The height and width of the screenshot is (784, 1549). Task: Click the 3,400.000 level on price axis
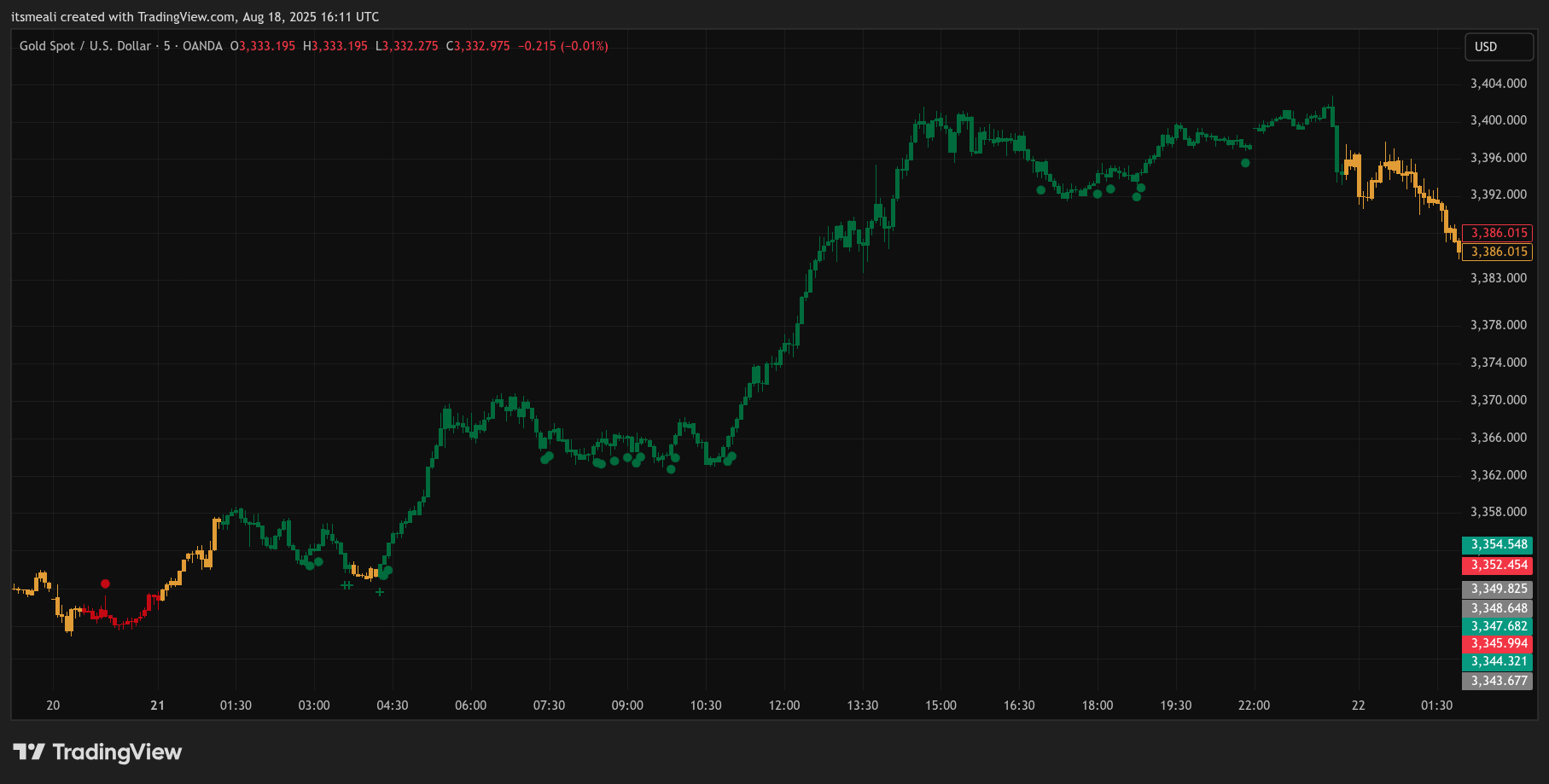pos(1498,120)
